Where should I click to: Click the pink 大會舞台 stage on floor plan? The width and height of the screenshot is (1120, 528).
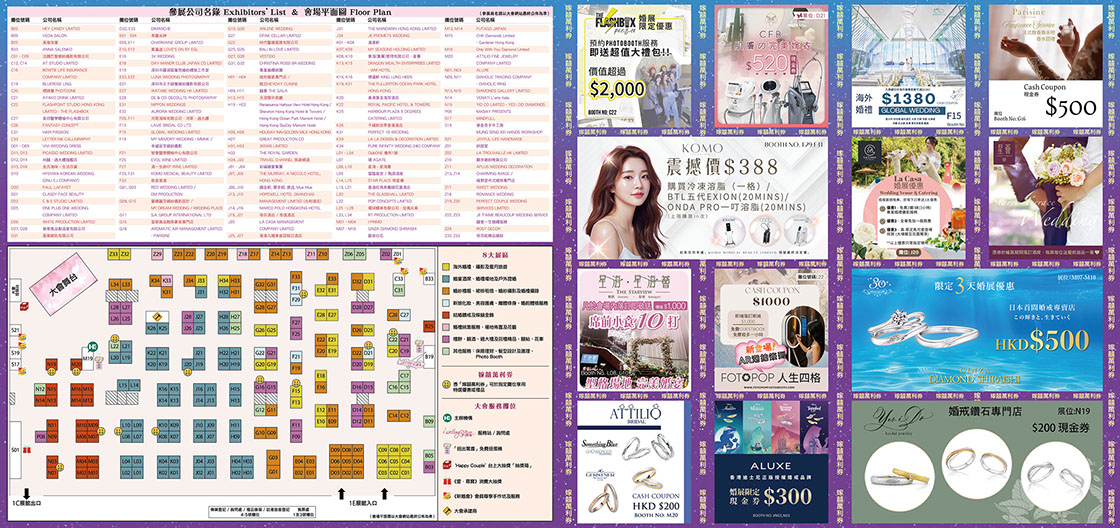pos(63,284)
